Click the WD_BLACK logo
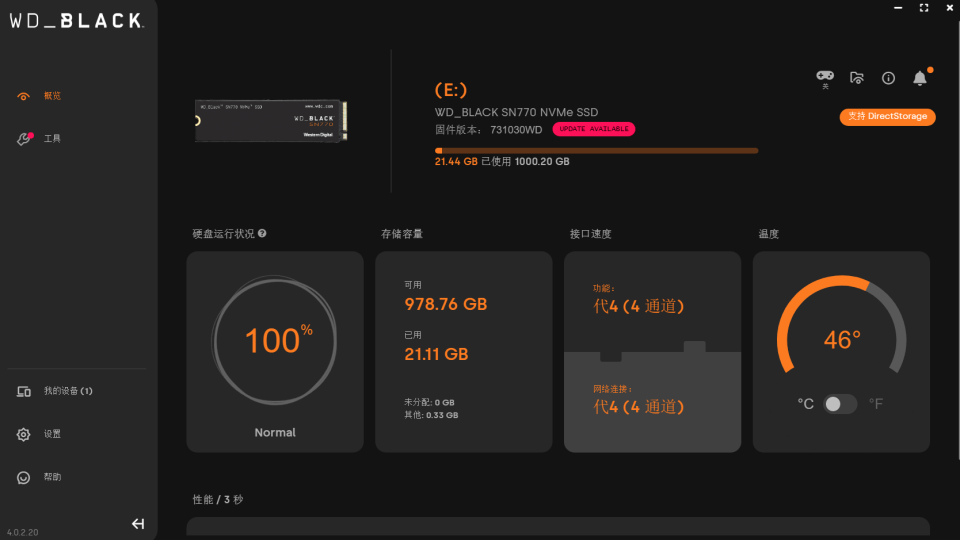This screenshot has width=960, height=540. [x=77, y=21]
